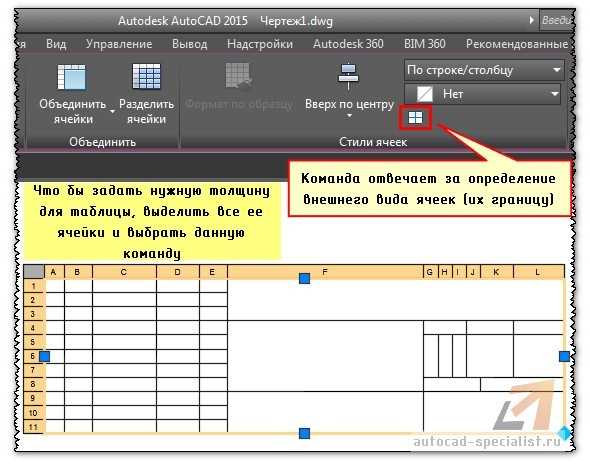Open the По строке/столбцу dropdown

(x=484, y=70)
